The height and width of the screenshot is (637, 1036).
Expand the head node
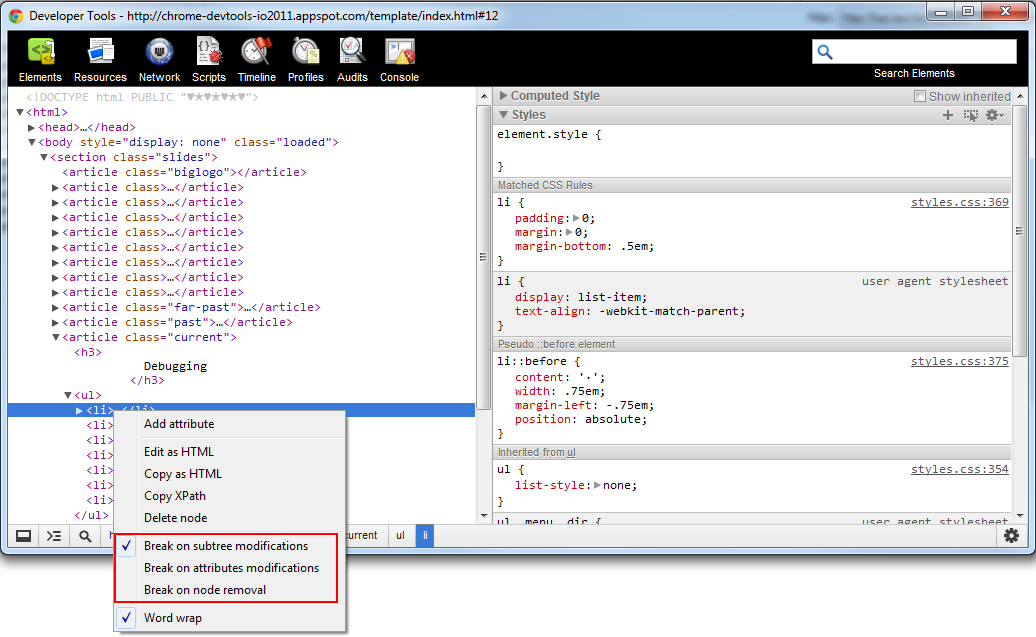(31, 128)
